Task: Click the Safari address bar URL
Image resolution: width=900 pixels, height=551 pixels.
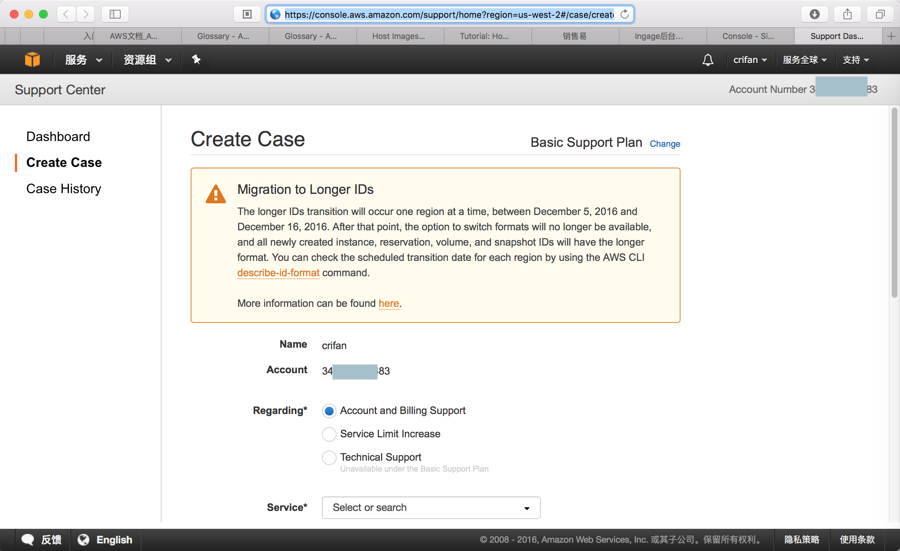Action: point(449,14)
